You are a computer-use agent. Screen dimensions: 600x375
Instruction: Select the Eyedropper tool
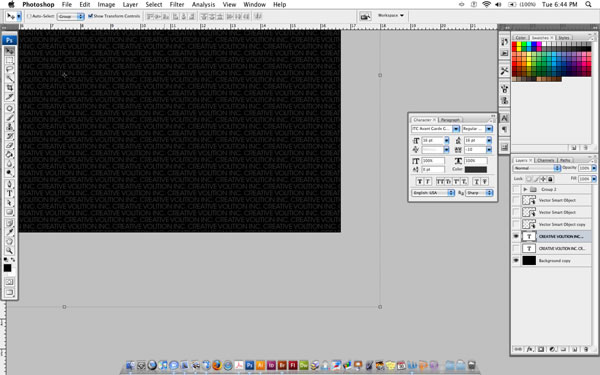[x=10, y=232]
